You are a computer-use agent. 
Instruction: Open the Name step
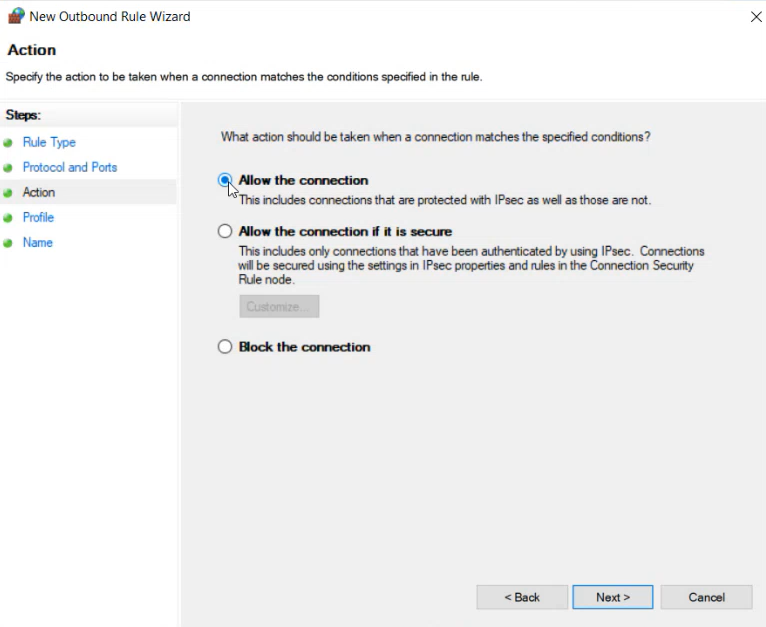tap(38, 242)
